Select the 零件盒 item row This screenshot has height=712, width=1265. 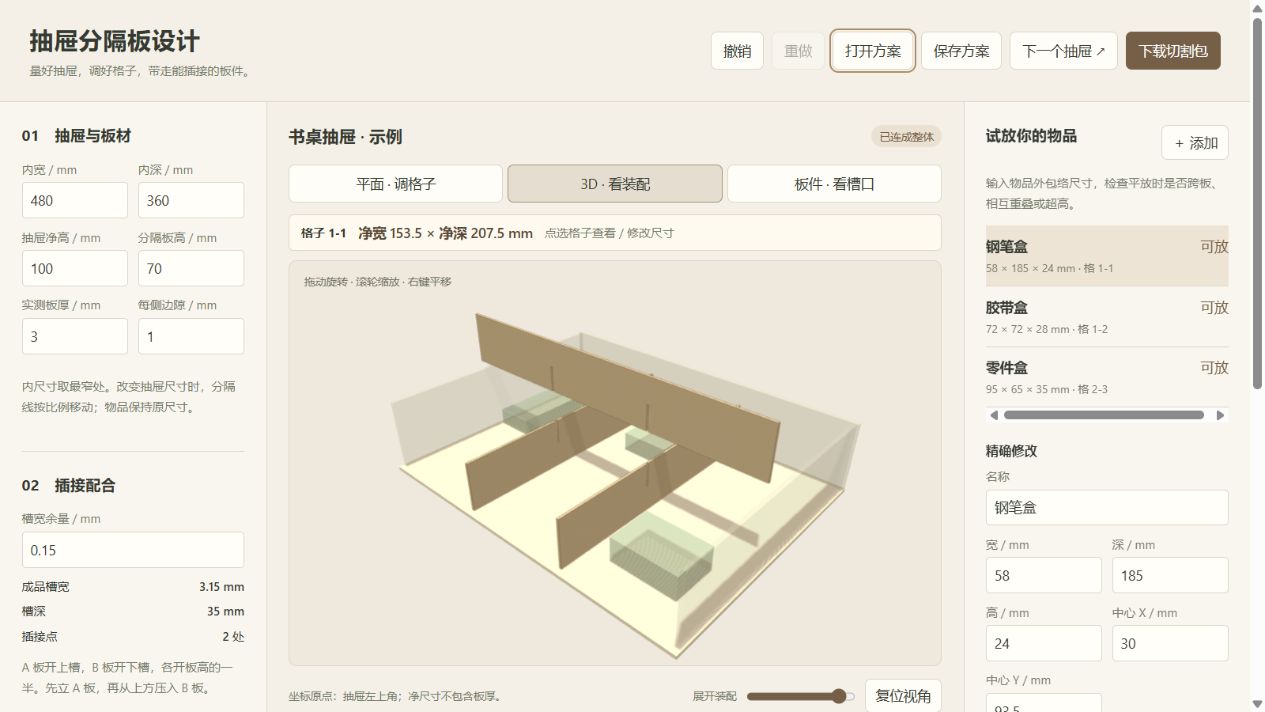tap(1107, 377)
